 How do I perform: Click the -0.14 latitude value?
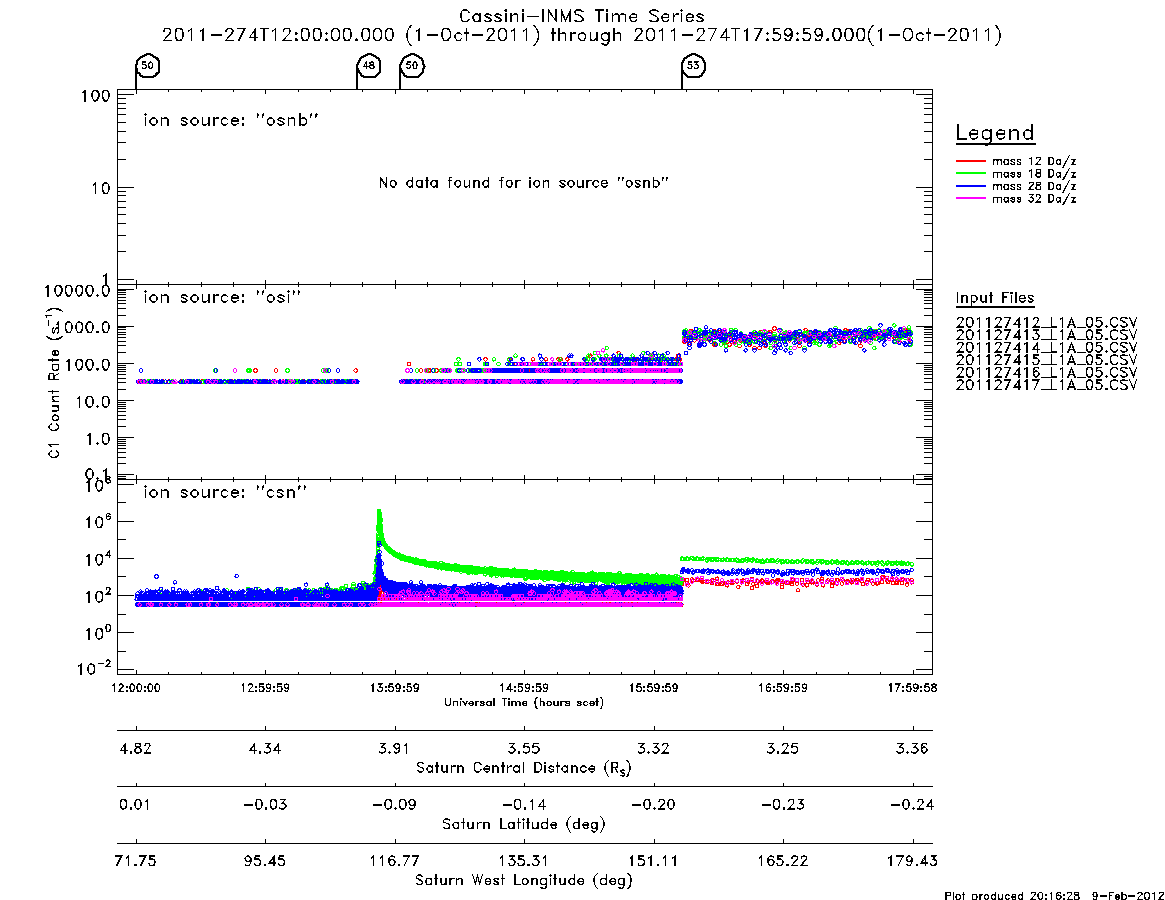(524, 805)
